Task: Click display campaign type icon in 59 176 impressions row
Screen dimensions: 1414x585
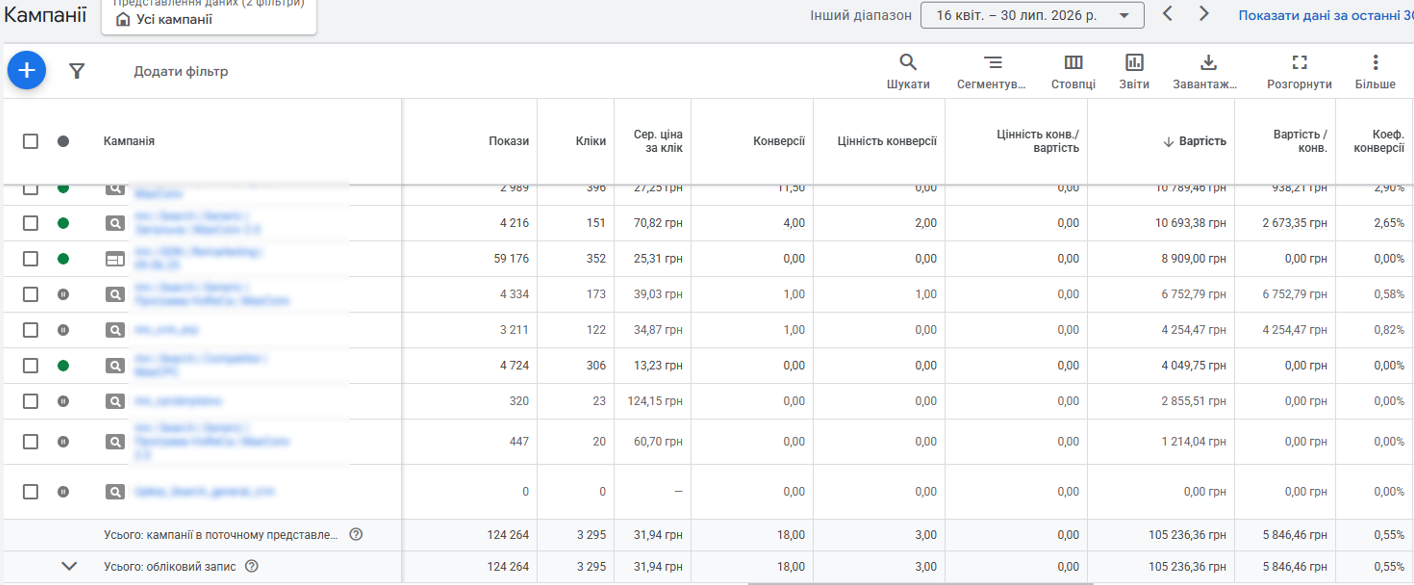Action: (116, 258)
